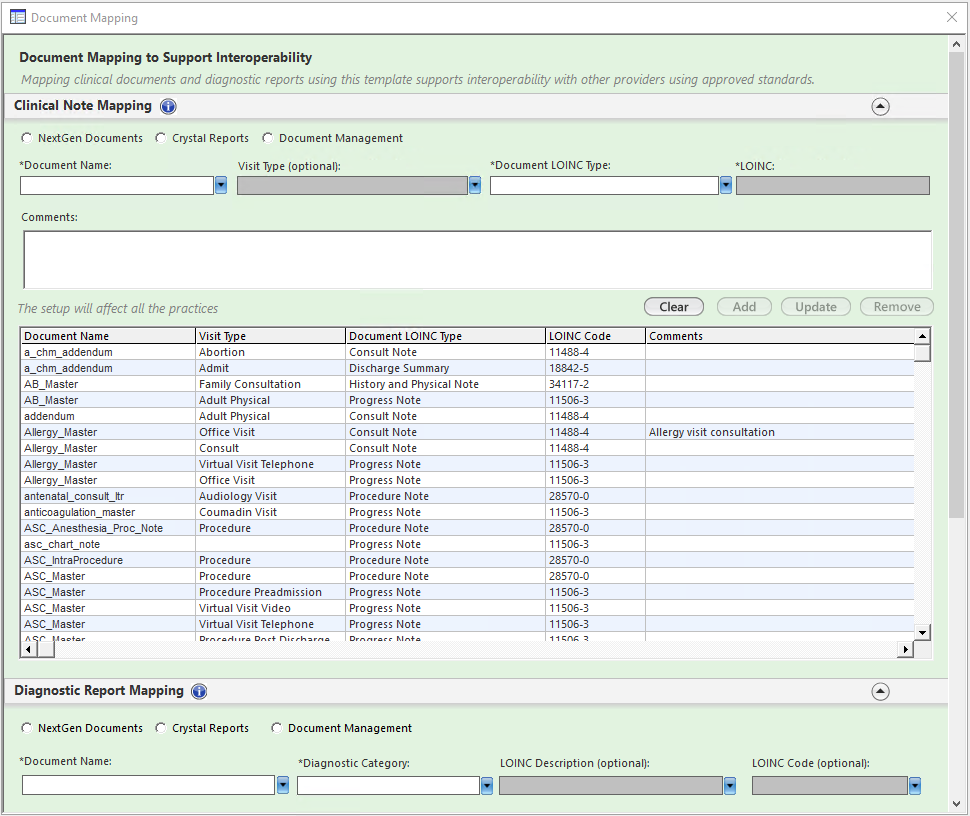Select the a_chm_addendum Abortion row
Image resolution: width=970 pixels, height=816 pixels.
467,352
